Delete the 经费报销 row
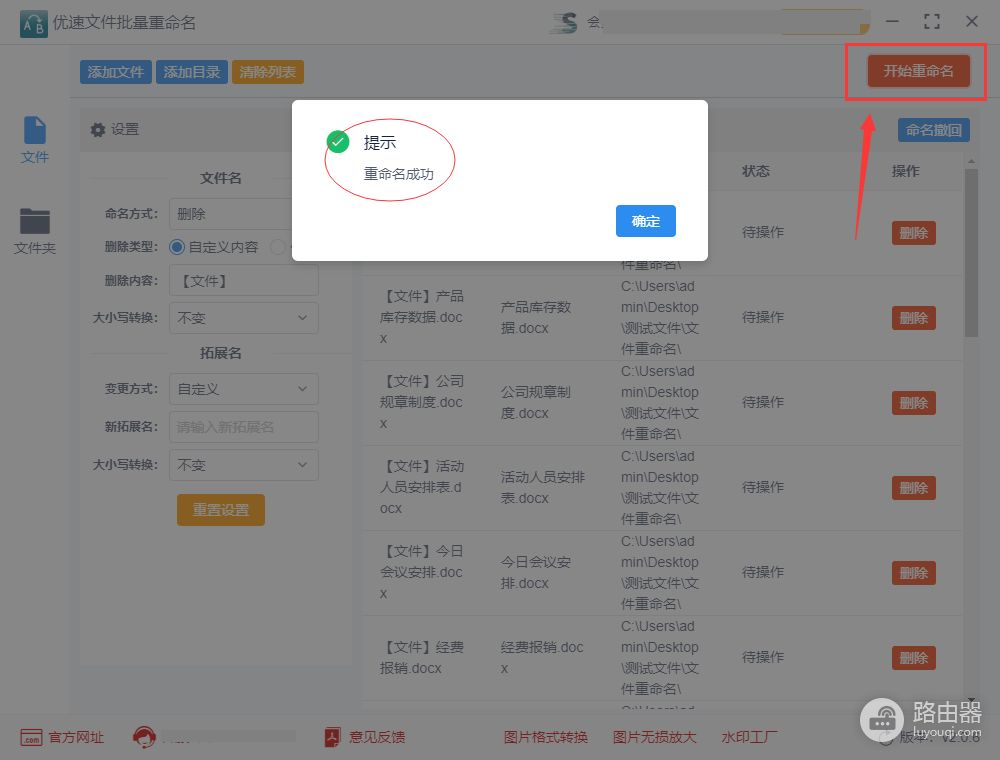Image resolution: width=1000 pixels, height=760 pixels. (913, 657)
